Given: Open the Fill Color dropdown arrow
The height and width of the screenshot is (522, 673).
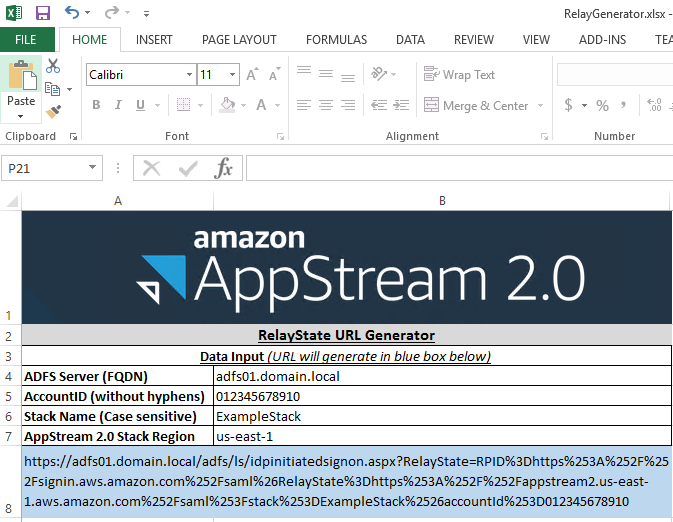Looking at the screenshot, I should (x=243, y=105).
